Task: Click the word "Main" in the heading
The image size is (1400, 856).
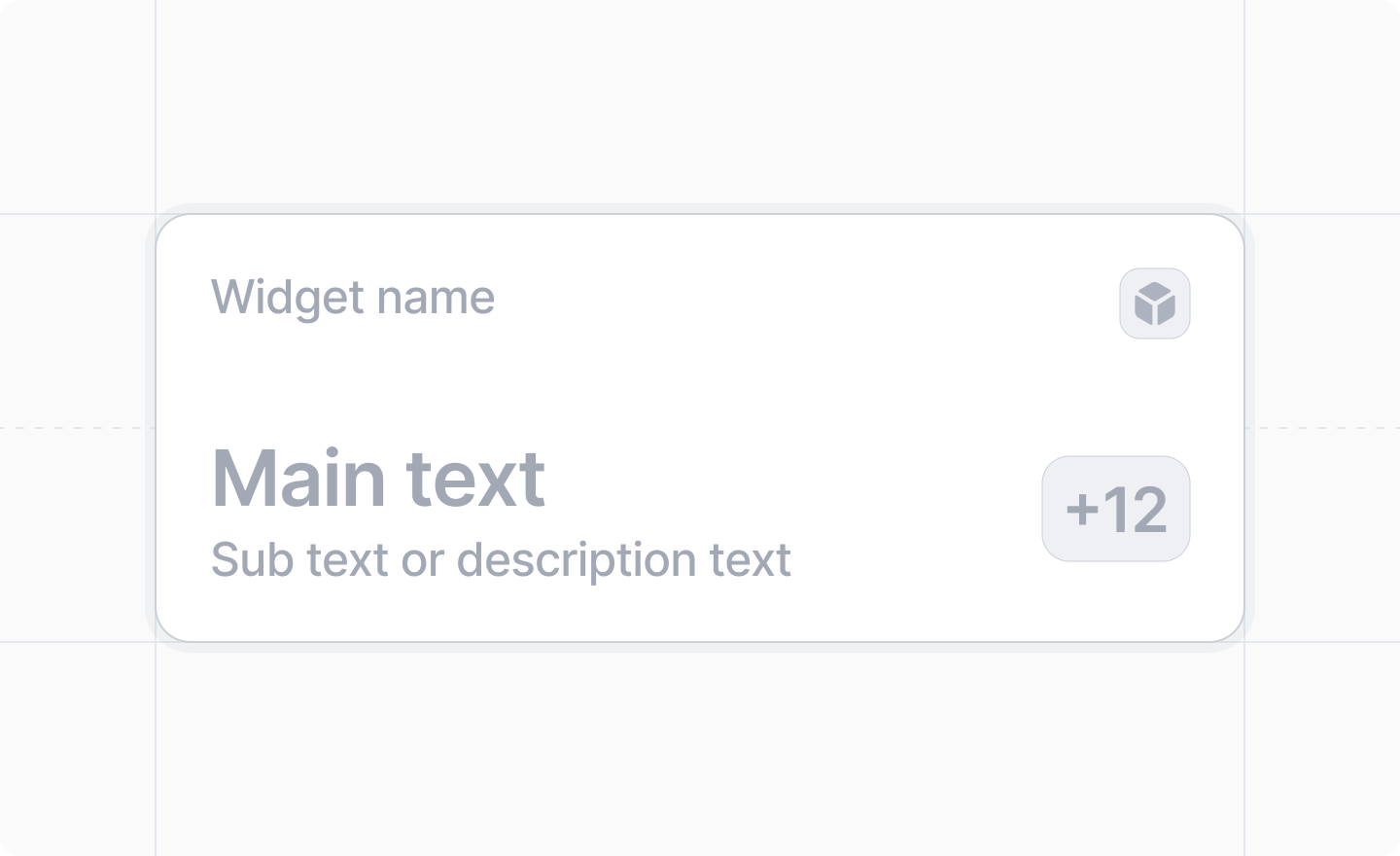Action: [x=298, y=479]
